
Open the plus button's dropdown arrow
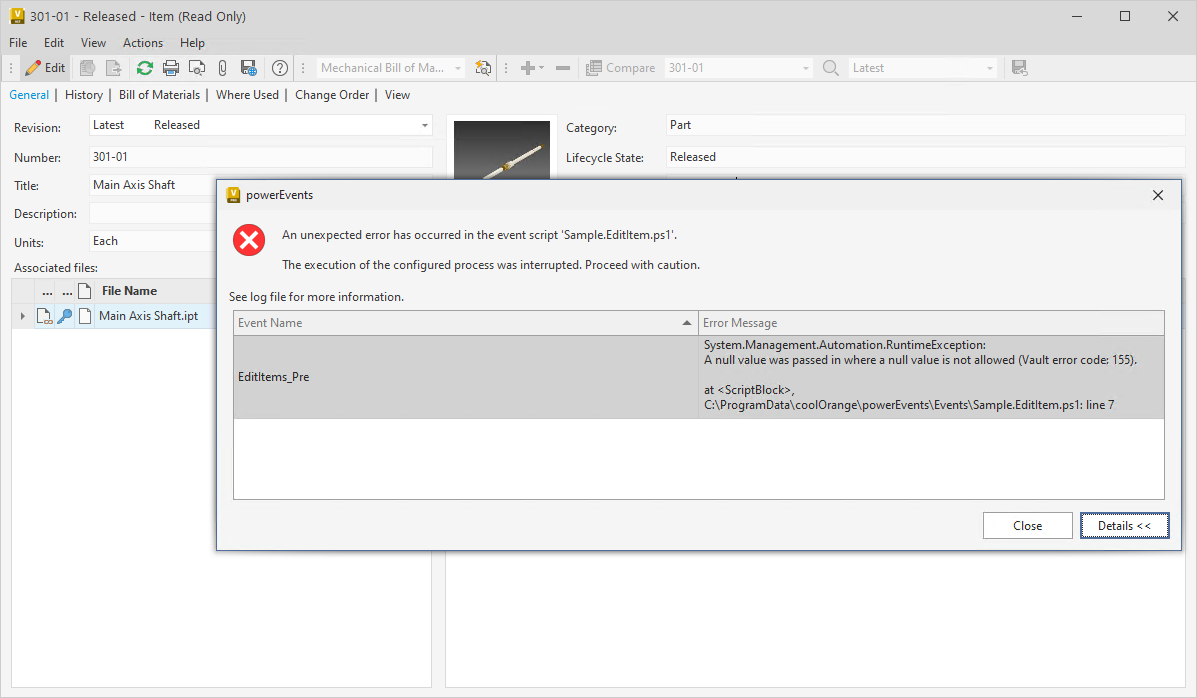coord(541,68)
